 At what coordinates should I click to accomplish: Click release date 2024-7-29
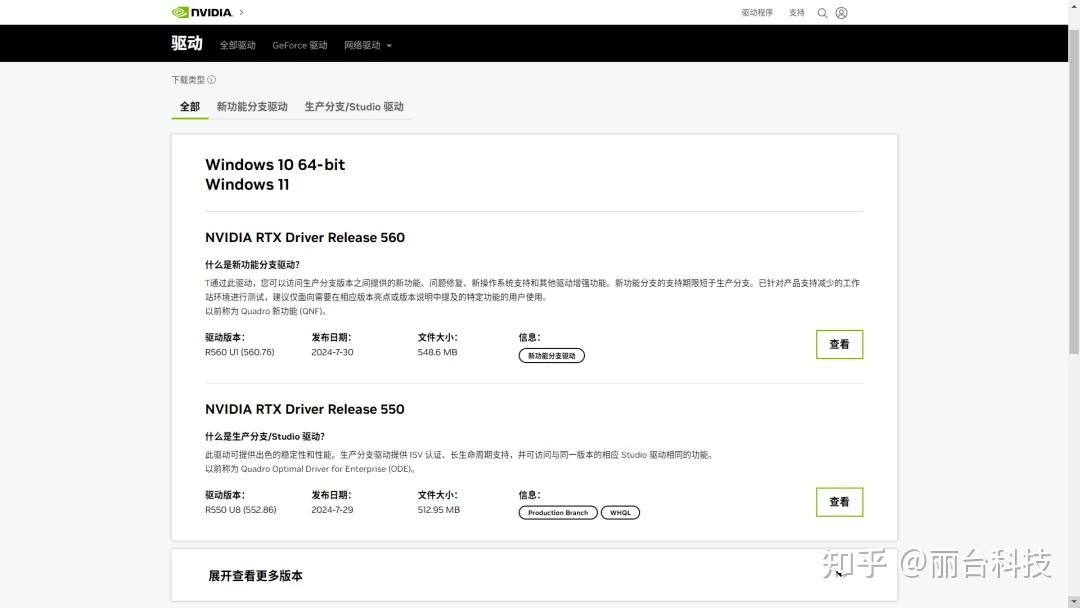click(x=332, y=510)
